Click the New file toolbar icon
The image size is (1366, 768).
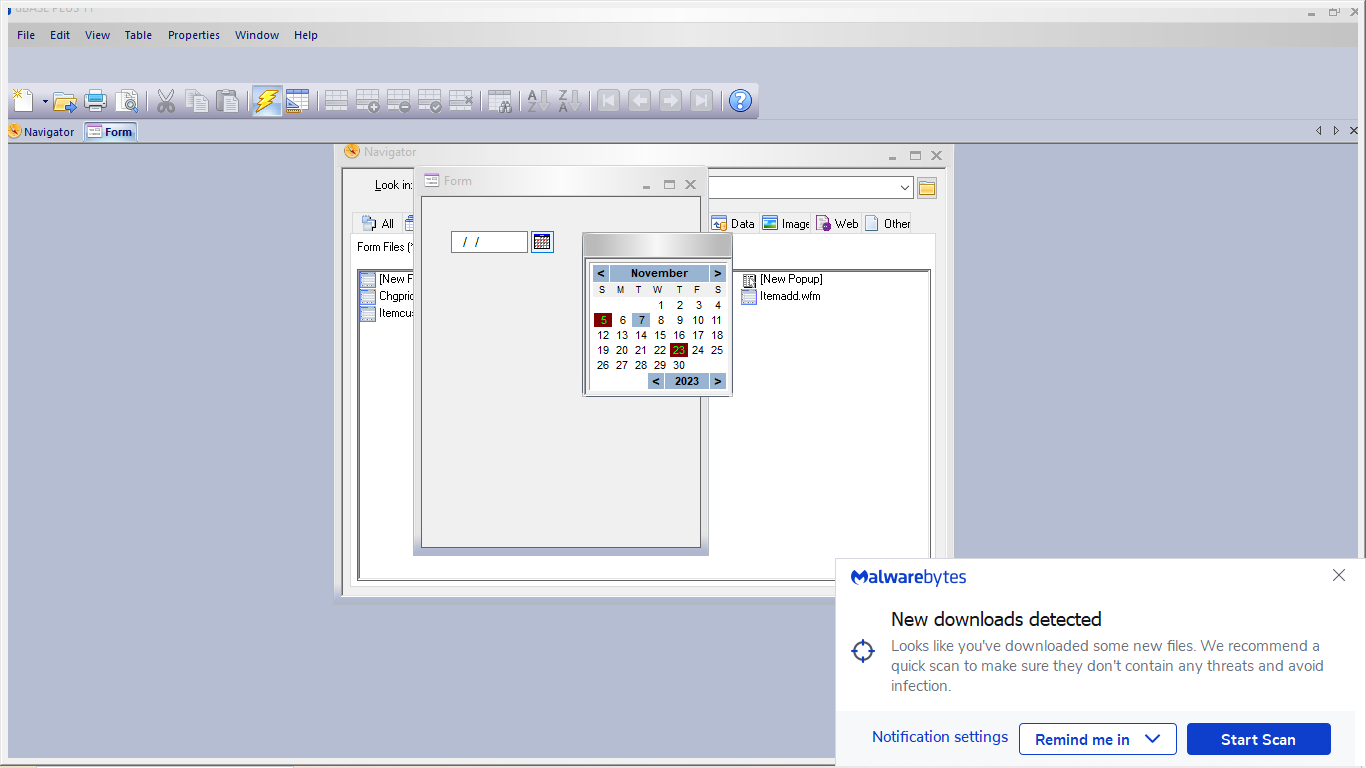(23, 100)
